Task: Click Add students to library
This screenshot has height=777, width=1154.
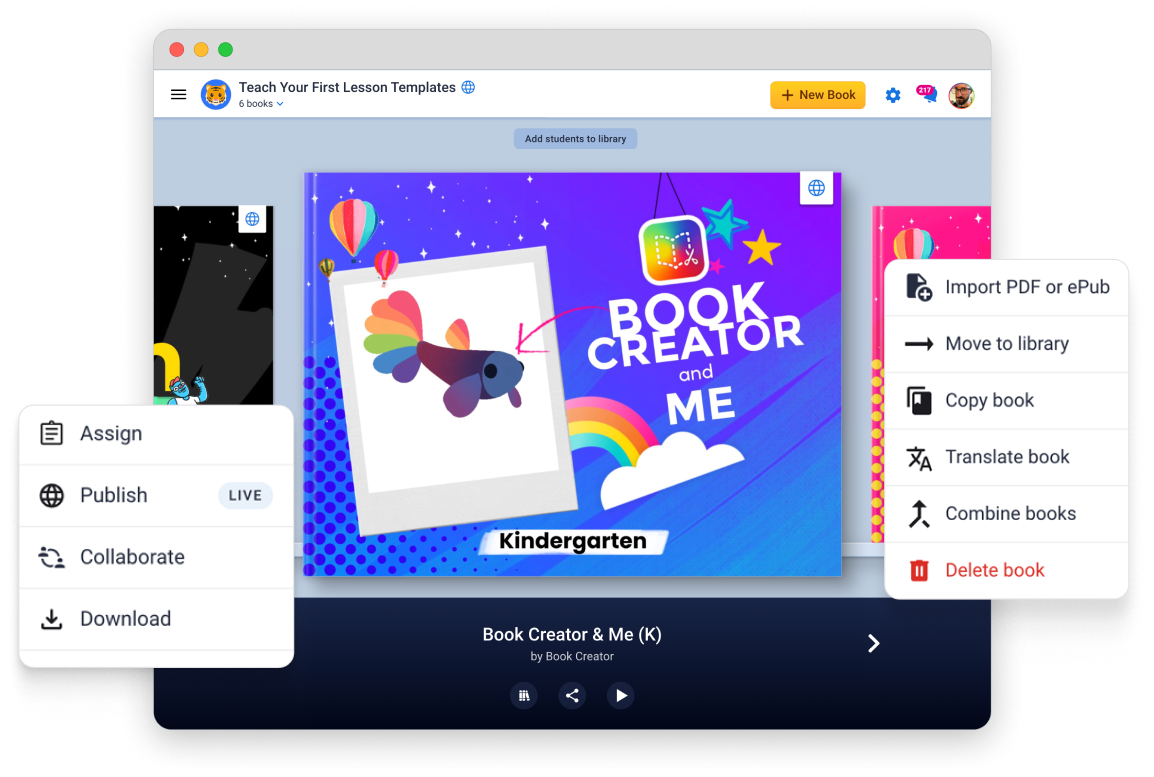Action: tap(576, 138)
